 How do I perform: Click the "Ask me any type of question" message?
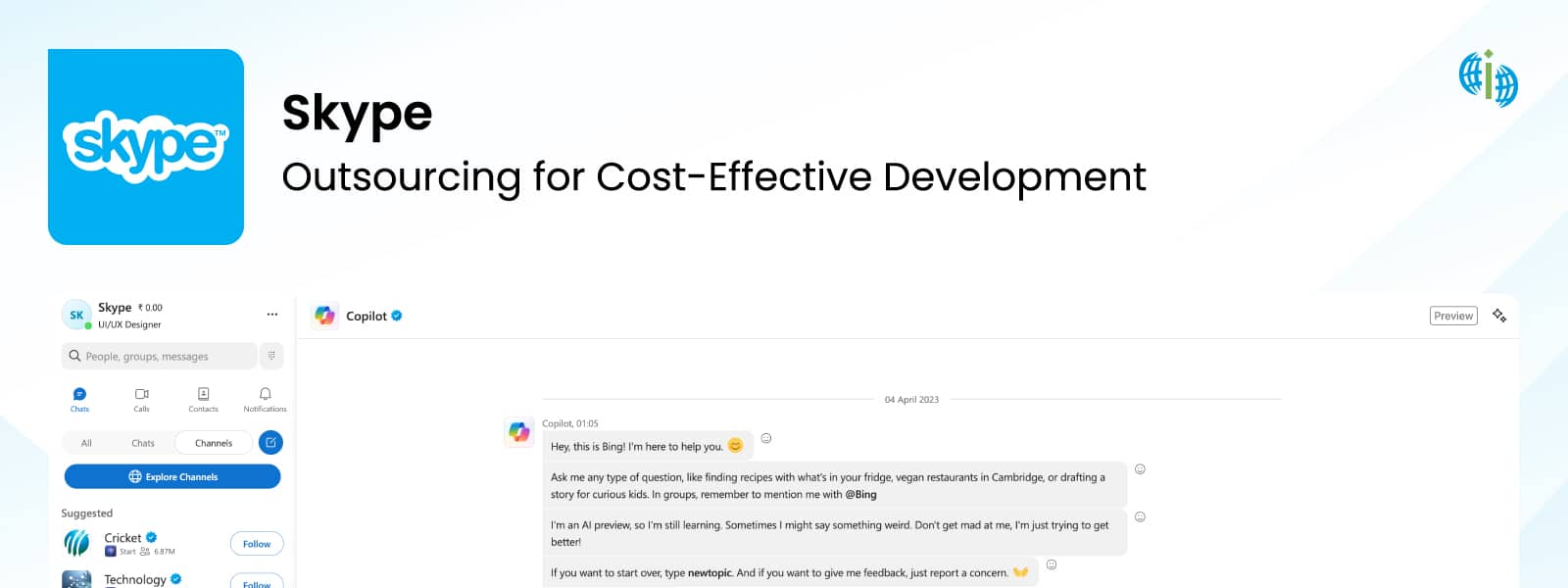tap(835, 485)
